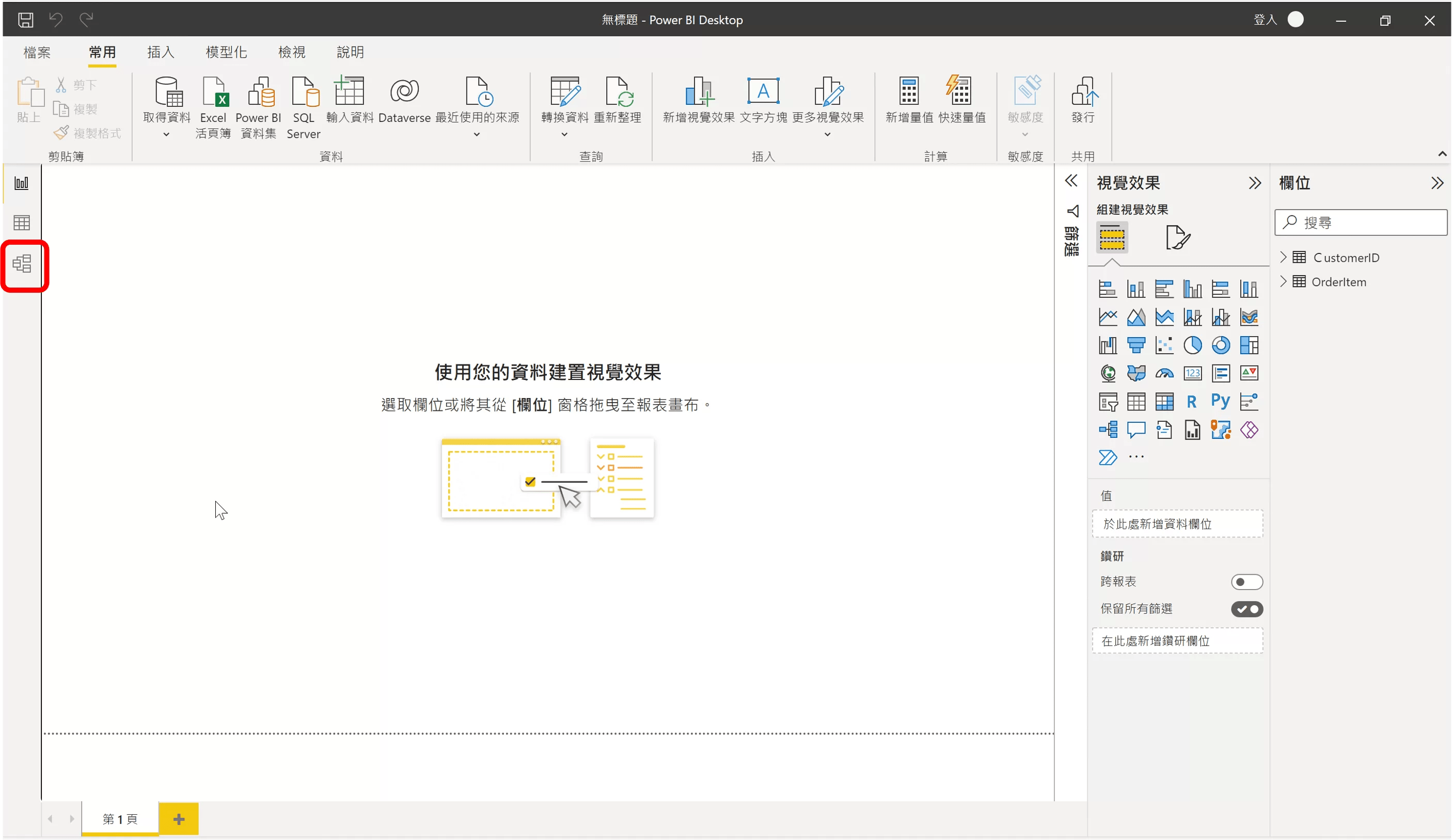Click the Python visual icon
This screenshot has width=1453, height=840.
pos(1220,401)
